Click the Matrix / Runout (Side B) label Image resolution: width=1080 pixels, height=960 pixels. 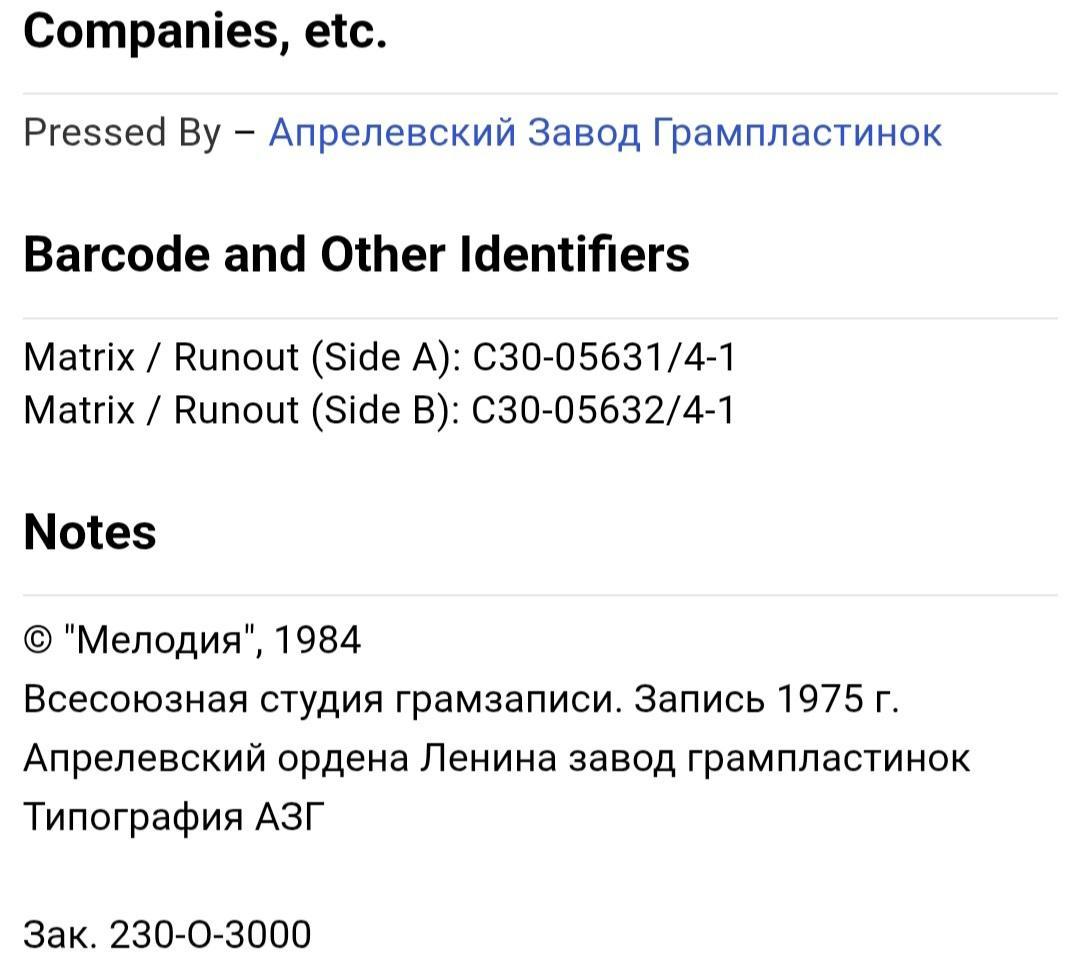click(240, 409)
